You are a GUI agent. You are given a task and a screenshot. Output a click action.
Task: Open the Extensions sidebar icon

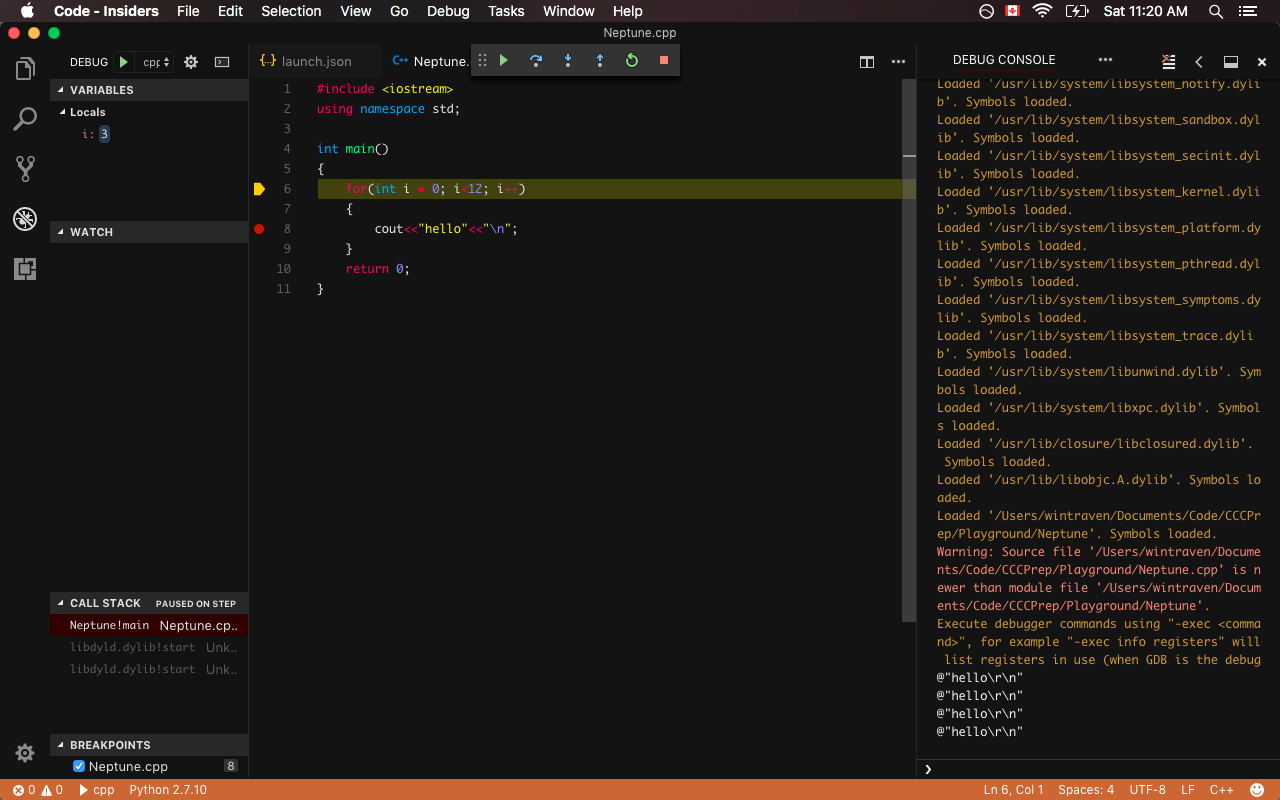pos(25,268)
